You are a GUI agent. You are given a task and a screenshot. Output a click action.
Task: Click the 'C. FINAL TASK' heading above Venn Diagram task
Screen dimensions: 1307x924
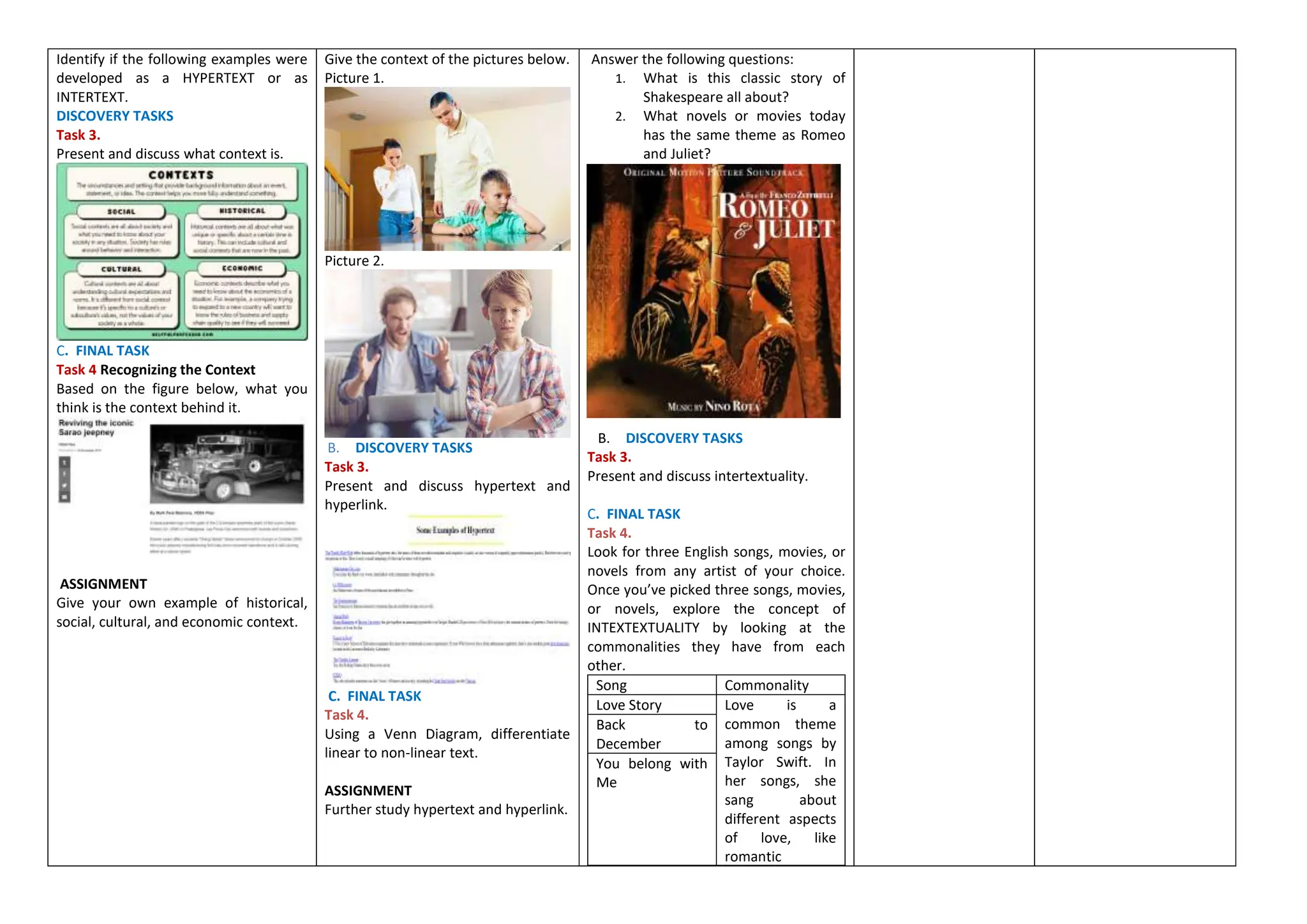(x=375, y=696)
